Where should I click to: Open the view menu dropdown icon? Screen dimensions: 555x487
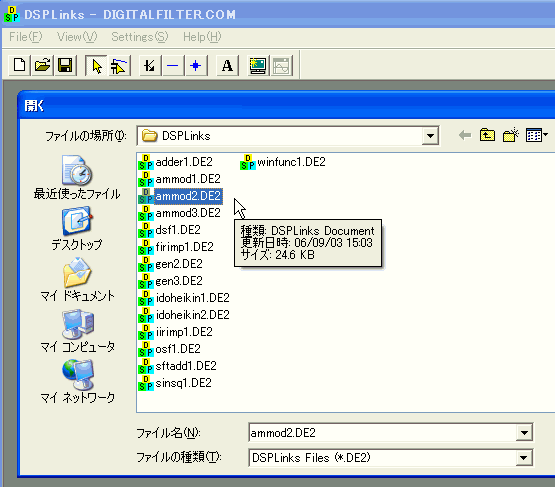(537, 135)
